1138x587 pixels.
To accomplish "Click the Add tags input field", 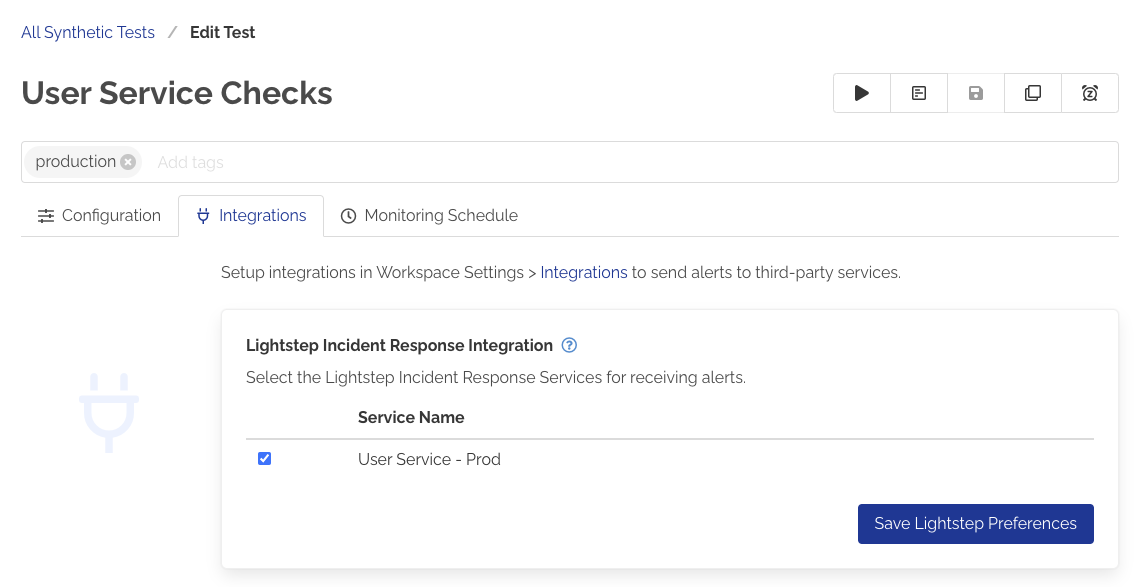I will pos(250,161).
